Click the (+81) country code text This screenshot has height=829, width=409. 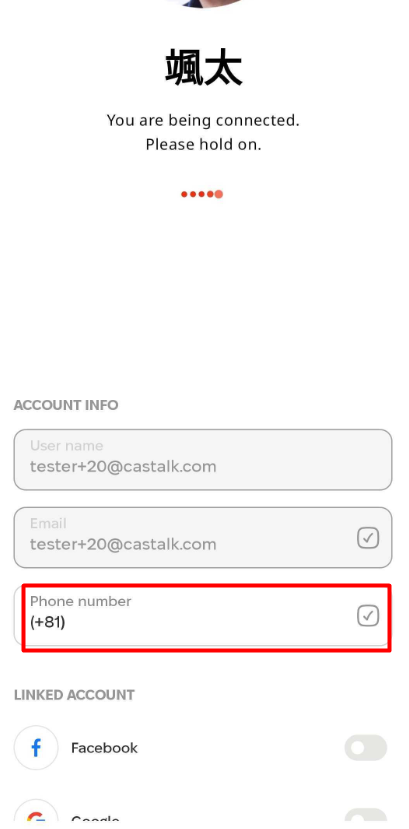[48, 622]
